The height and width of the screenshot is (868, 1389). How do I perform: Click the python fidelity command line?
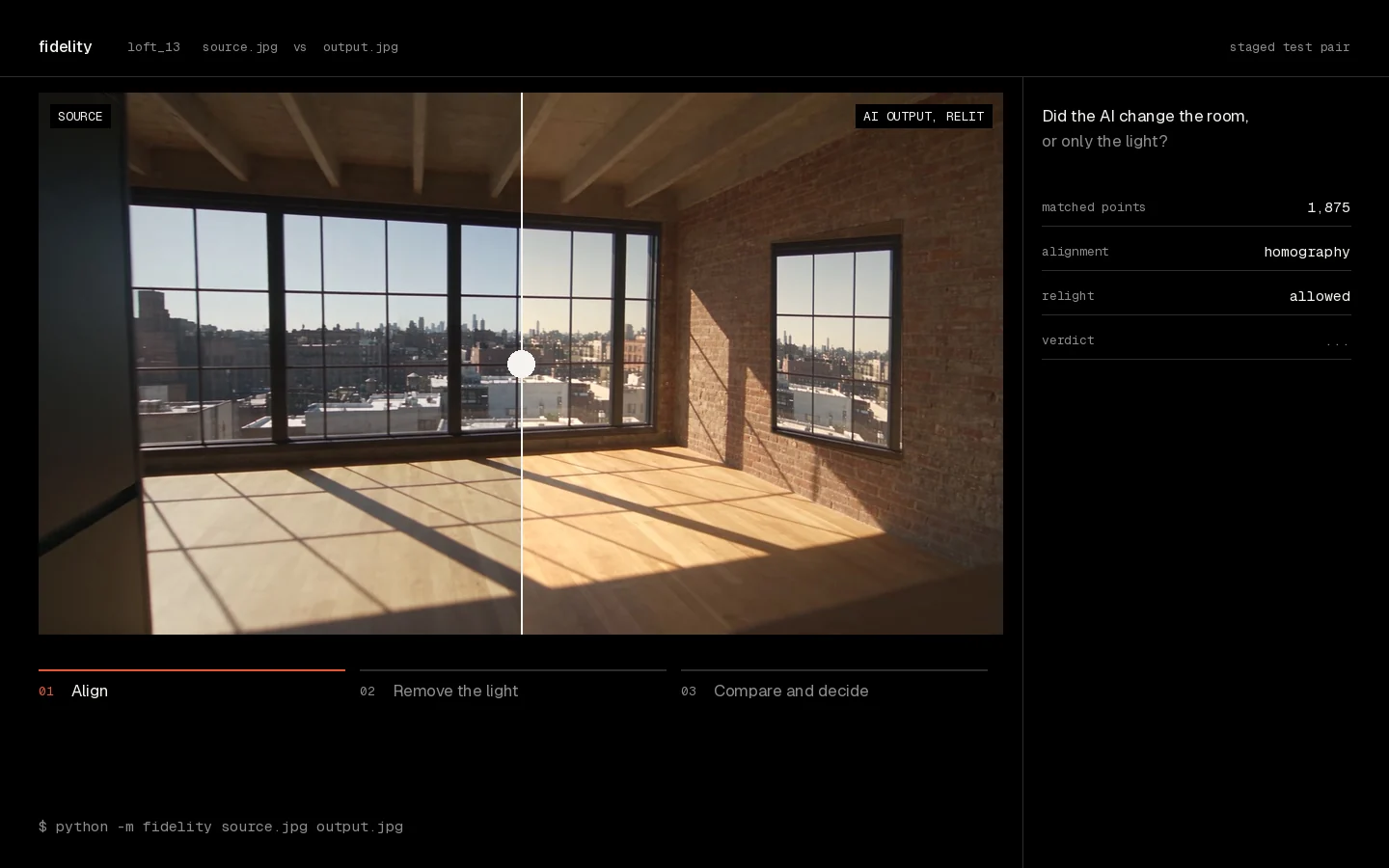[221, 827]
